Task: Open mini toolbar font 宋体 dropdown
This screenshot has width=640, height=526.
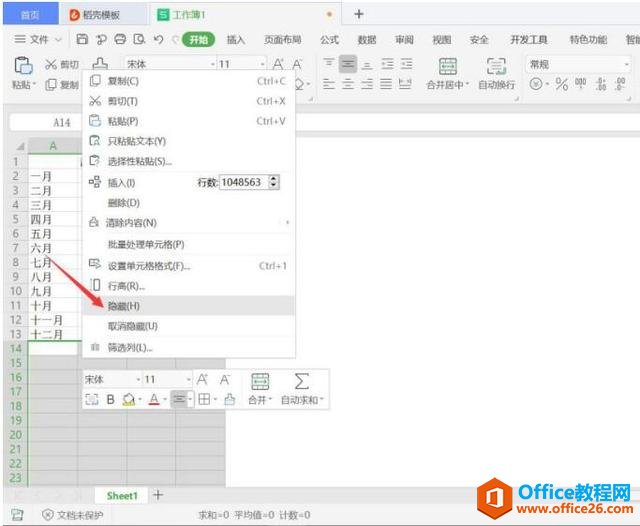Action: tap(138, 380)
